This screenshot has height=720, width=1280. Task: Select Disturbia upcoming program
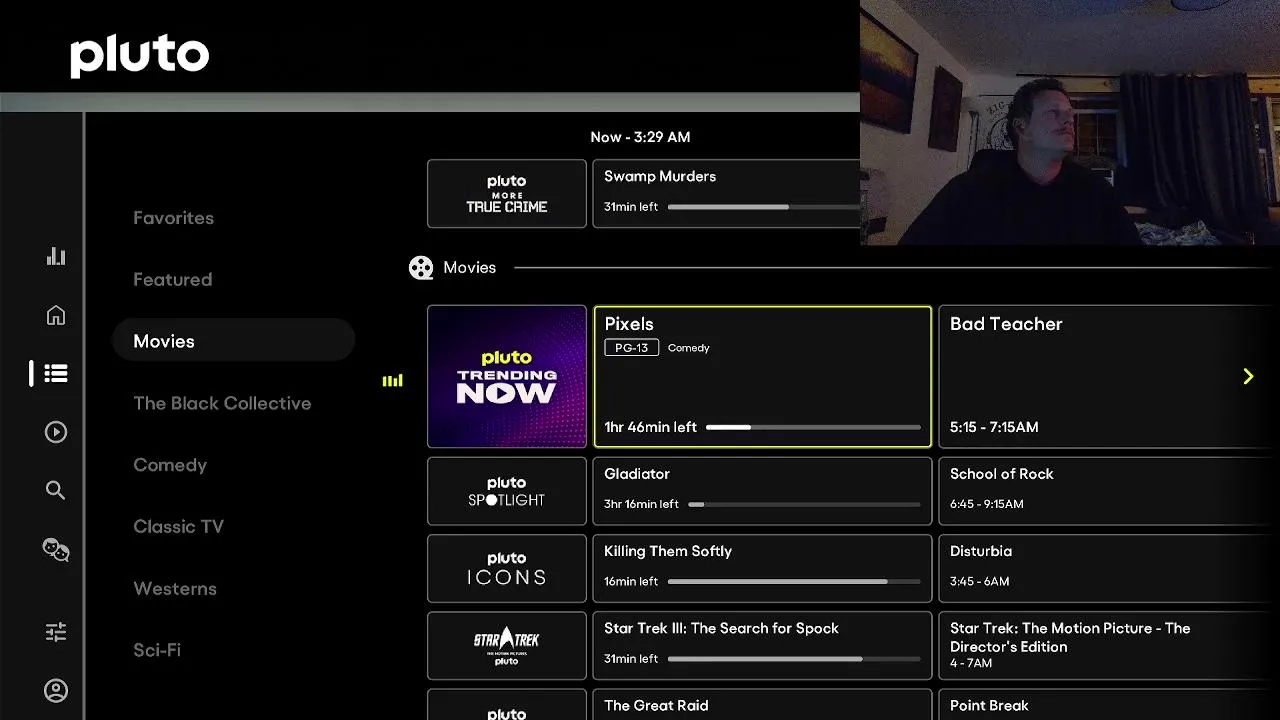coord(1109,568)
